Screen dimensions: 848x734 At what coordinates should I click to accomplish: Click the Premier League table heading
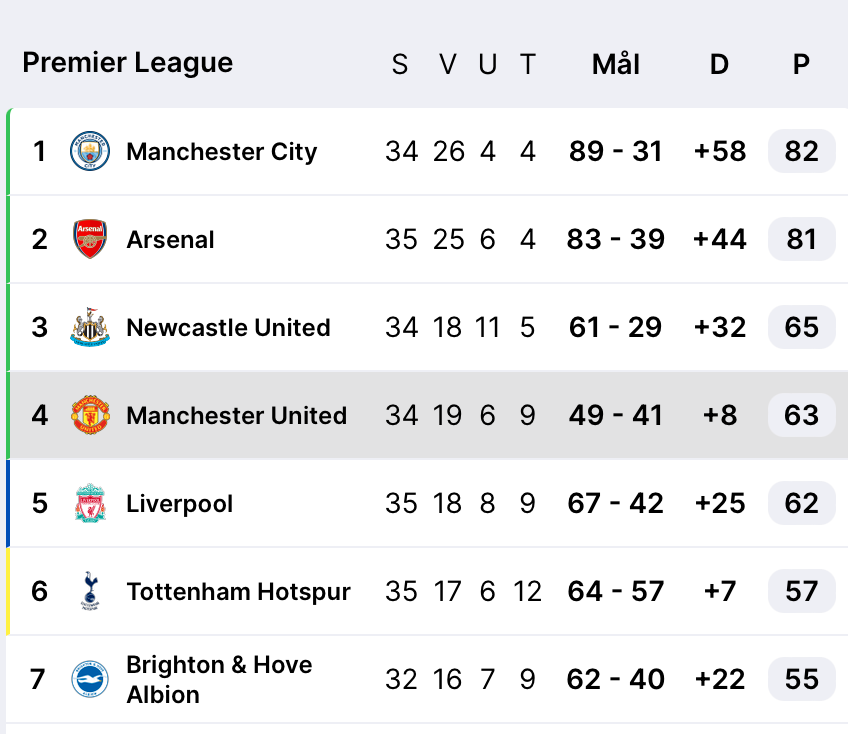point(127,63)
